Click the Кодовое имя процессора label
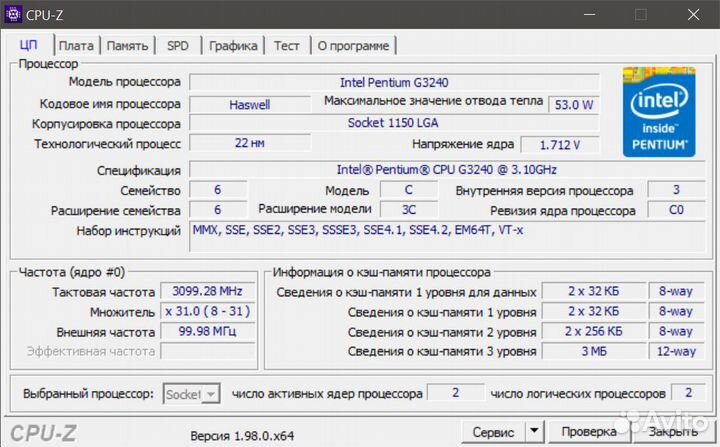The image size is (720, 447). point(110,104)
